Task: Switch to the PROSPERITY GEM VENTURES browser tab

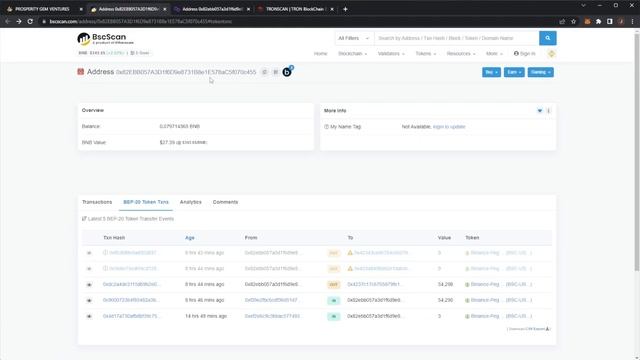Action: point(42,9)
